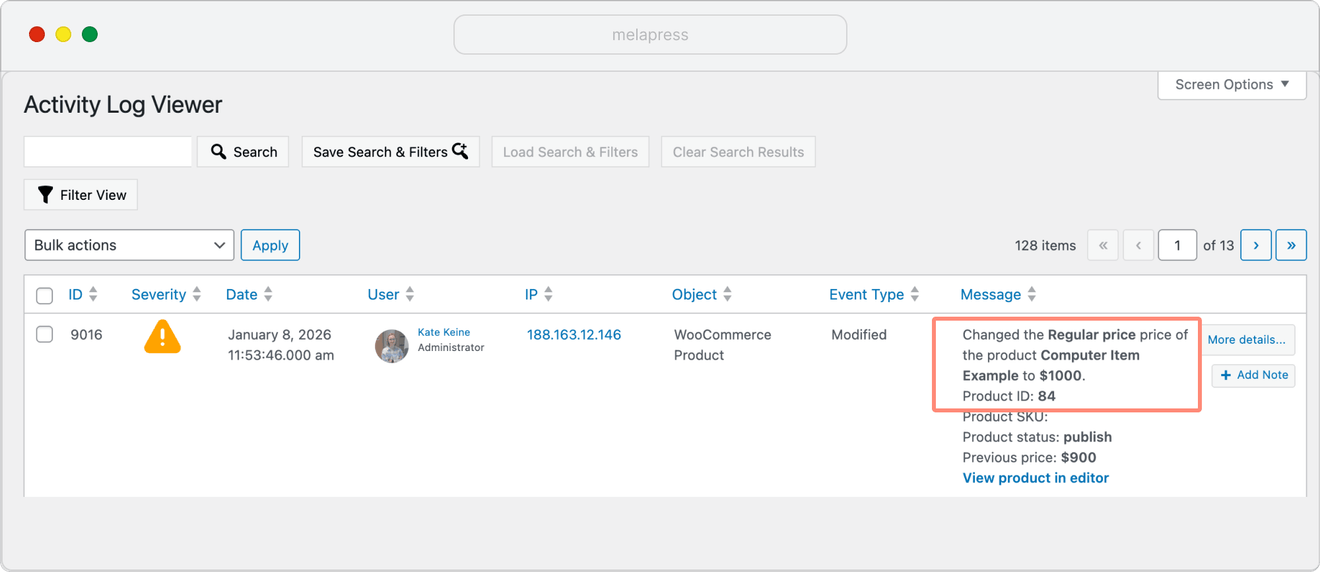
Task: Click the WooCommerce Product object cell
Action: [722, 345]
